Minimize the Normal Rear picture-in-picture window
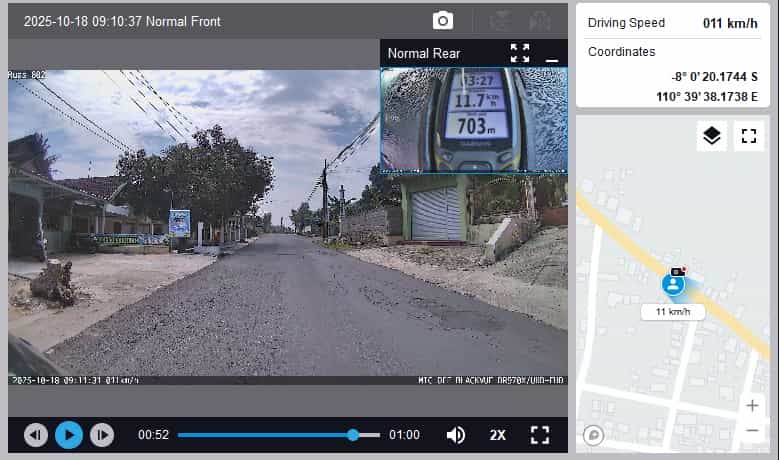This screenshot has height=460, width=779. pos(551,54)
